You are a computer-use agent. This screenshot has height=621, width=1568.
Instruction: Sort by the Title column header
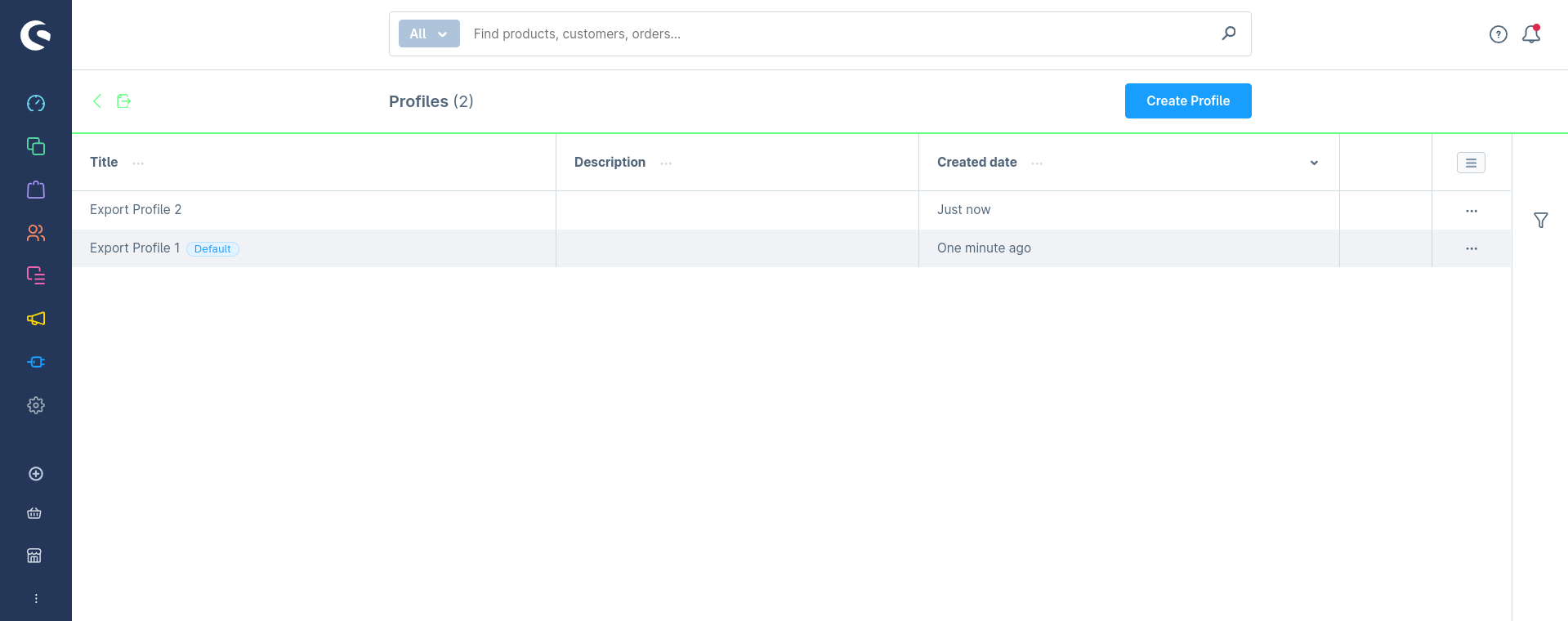(x=104, y=162)
